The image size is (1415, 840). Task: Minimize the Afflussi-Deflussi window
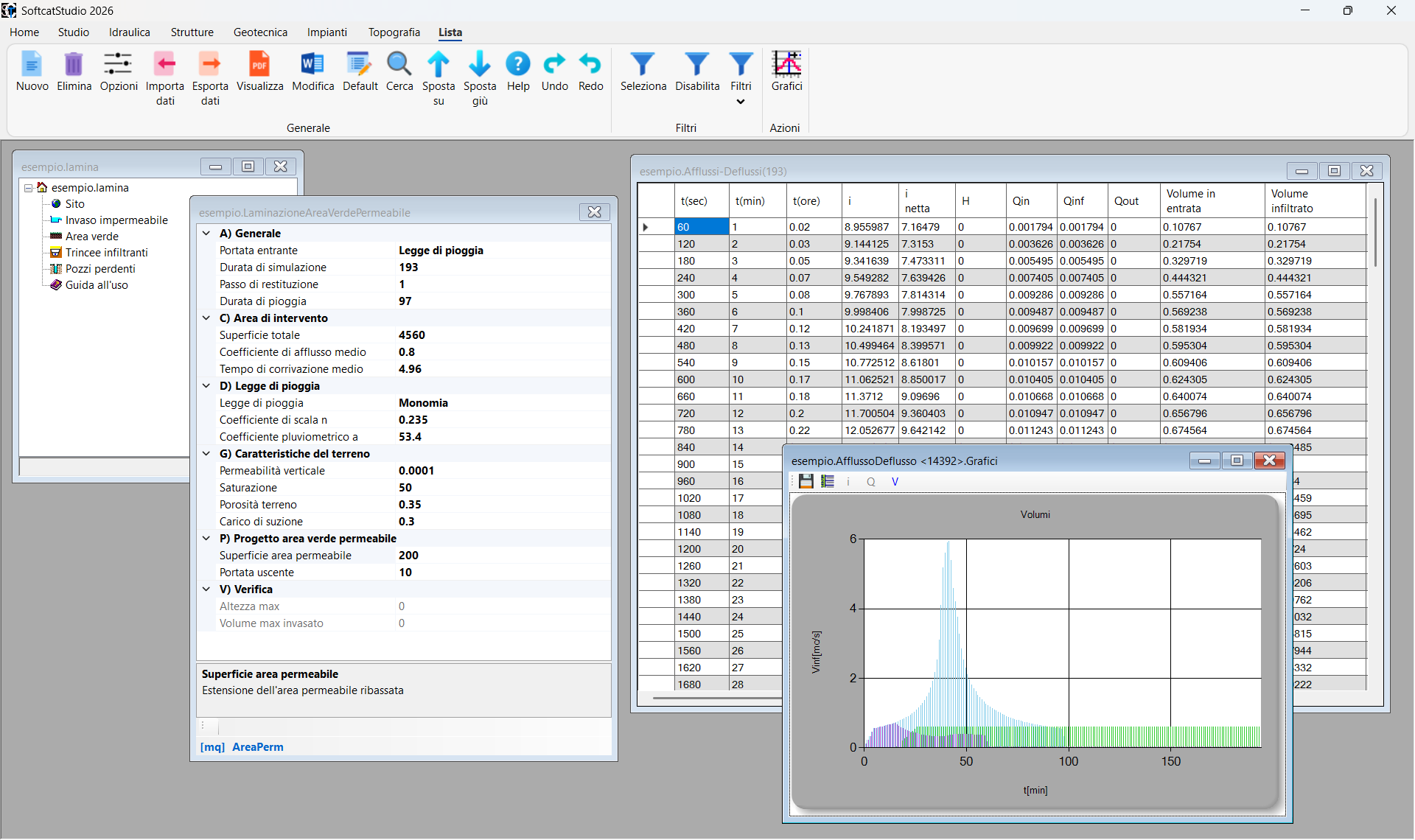pyautogui.click(x=1302, y=171)
